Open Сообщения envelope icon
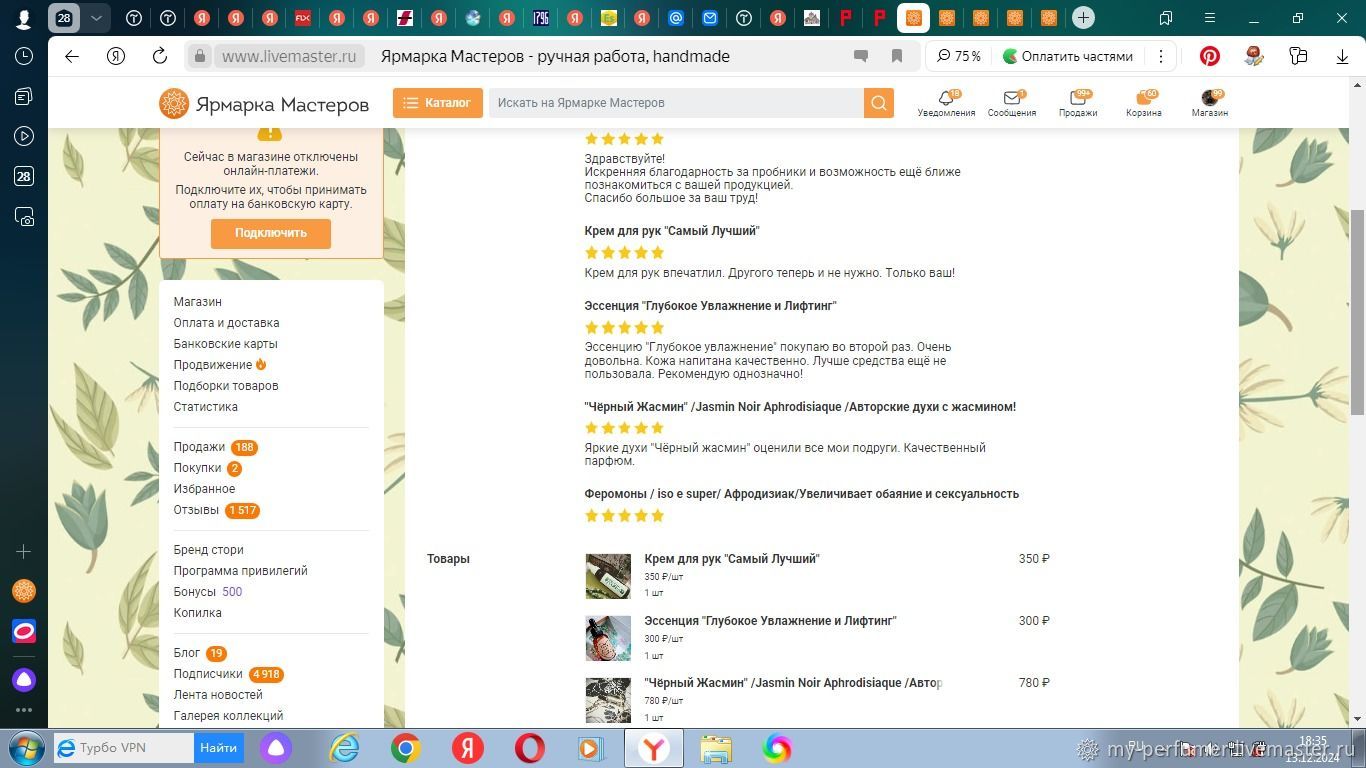1366x768 pixels. pos(1012,103)
